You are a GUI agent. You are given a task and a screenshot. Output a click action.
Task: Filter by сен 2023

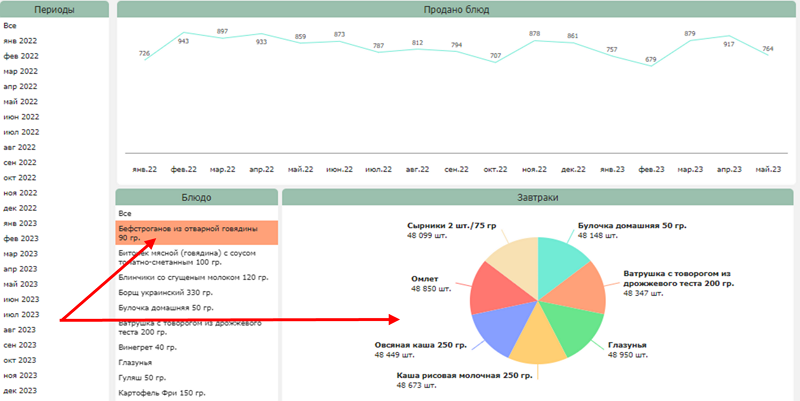(20, 345)
